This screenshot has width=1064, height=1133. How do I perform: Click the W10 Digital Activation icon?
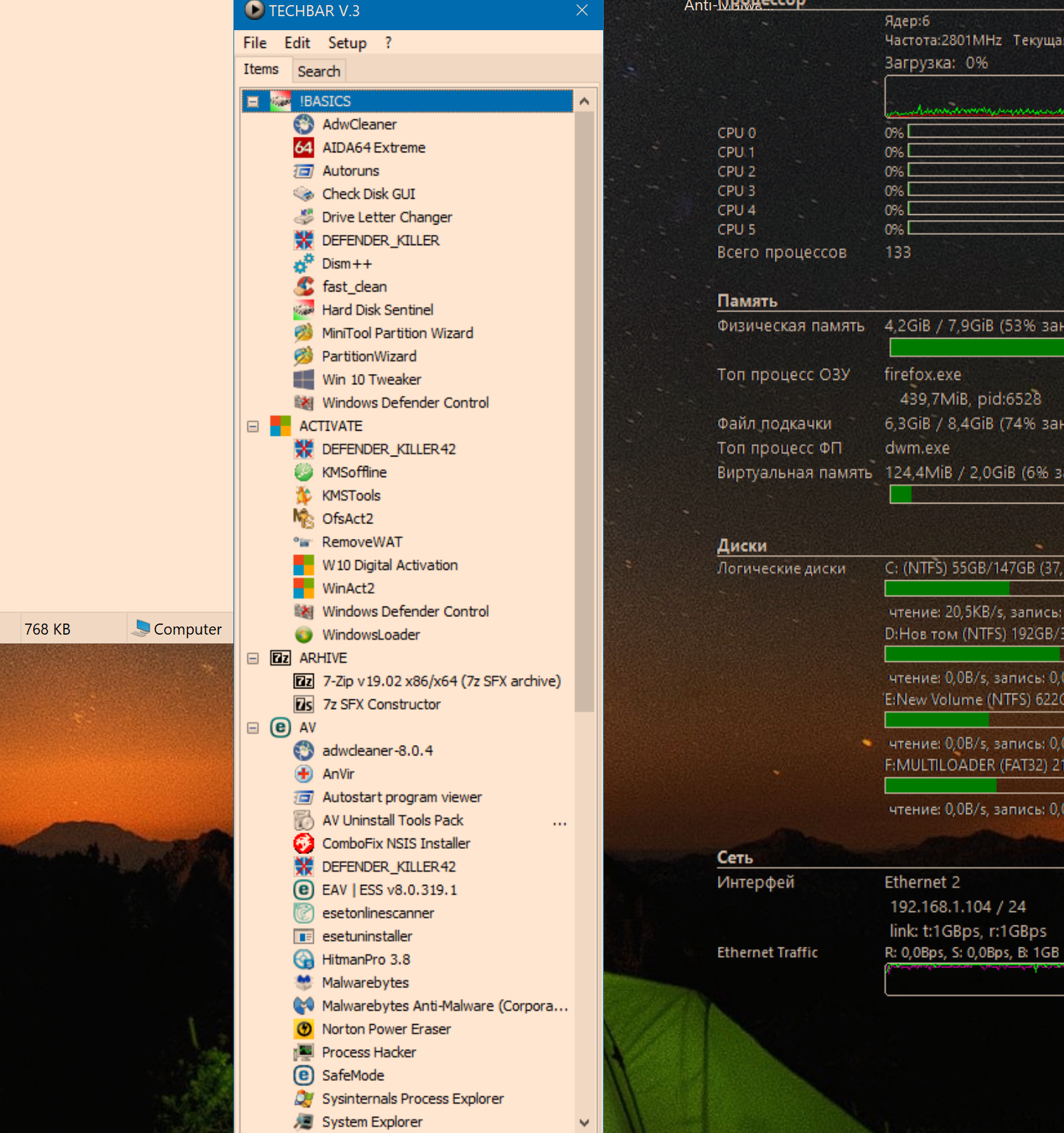tap(303, 565)
